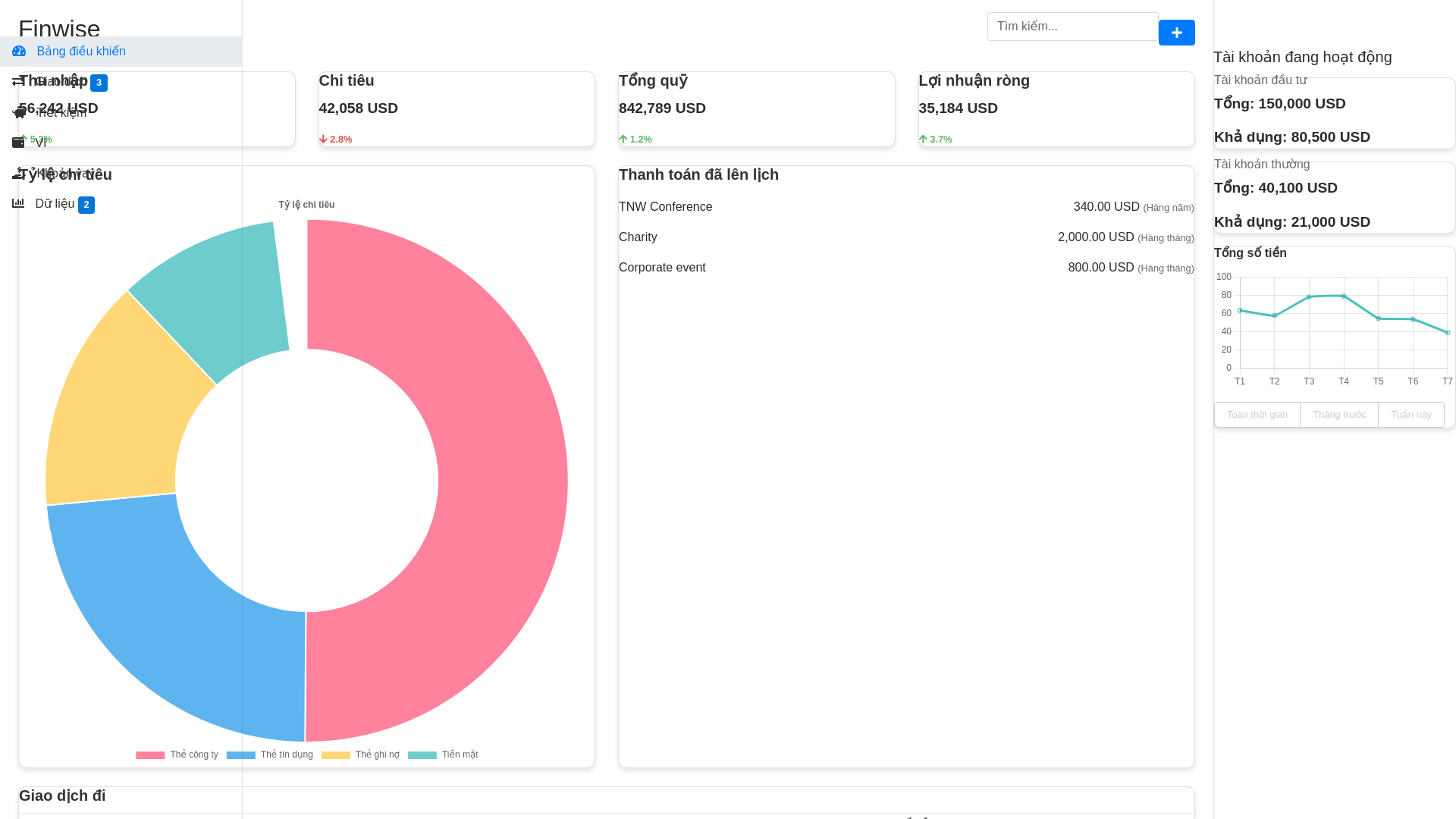Click Khả dụng: 80,500 USD text
Screen dimensions: 1456x819
(x=1292, y=137)
